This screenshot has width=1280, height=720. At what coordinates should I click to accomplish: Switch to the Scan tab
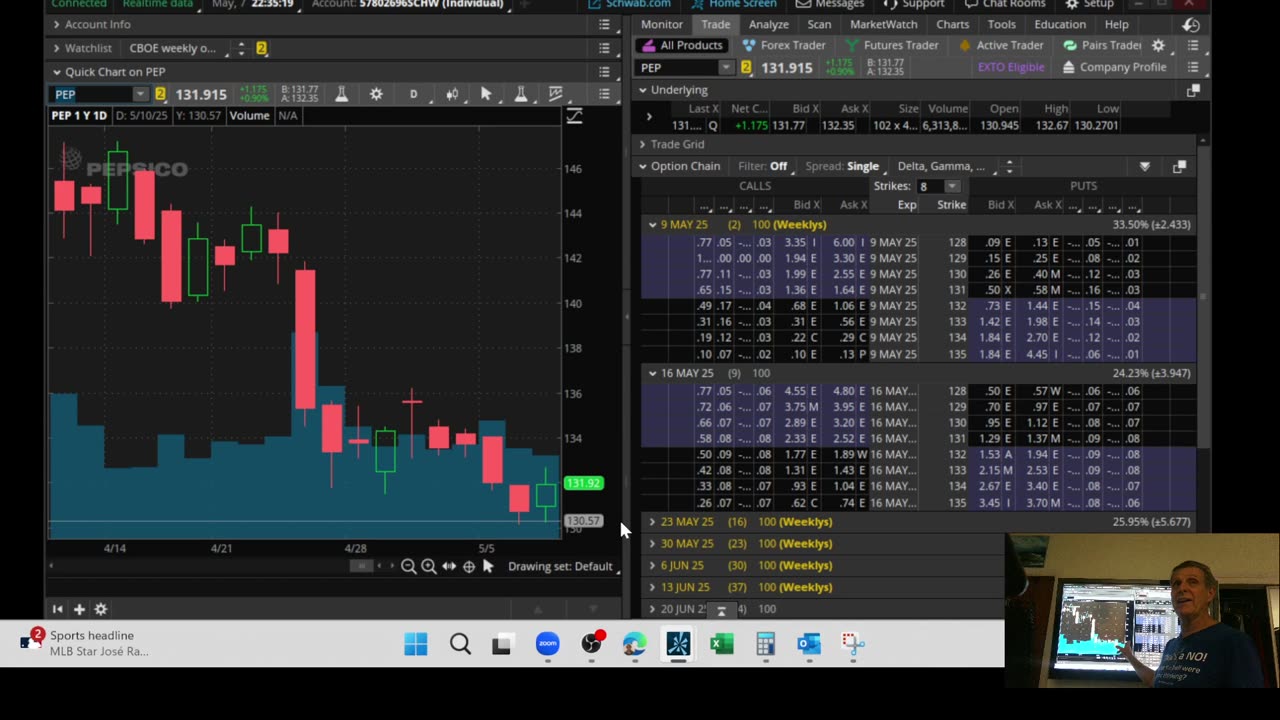[x=819, y=25]
